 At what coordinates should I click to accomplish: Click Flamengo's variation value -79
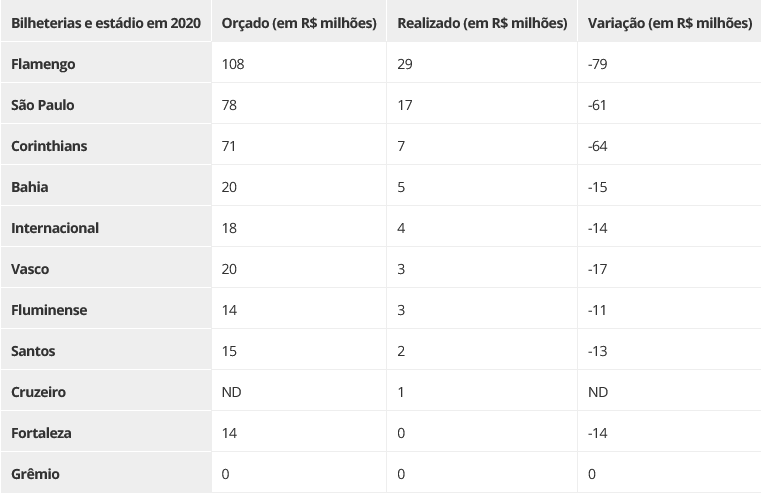[598, 64]
